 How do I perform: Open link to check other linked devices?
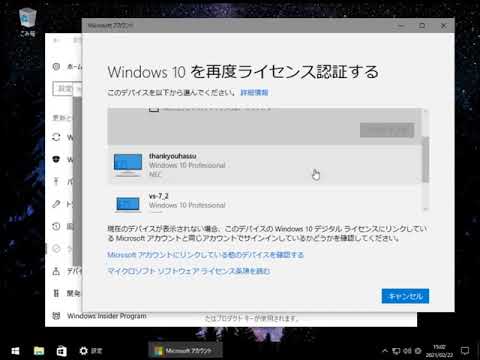tap(205, 255)
